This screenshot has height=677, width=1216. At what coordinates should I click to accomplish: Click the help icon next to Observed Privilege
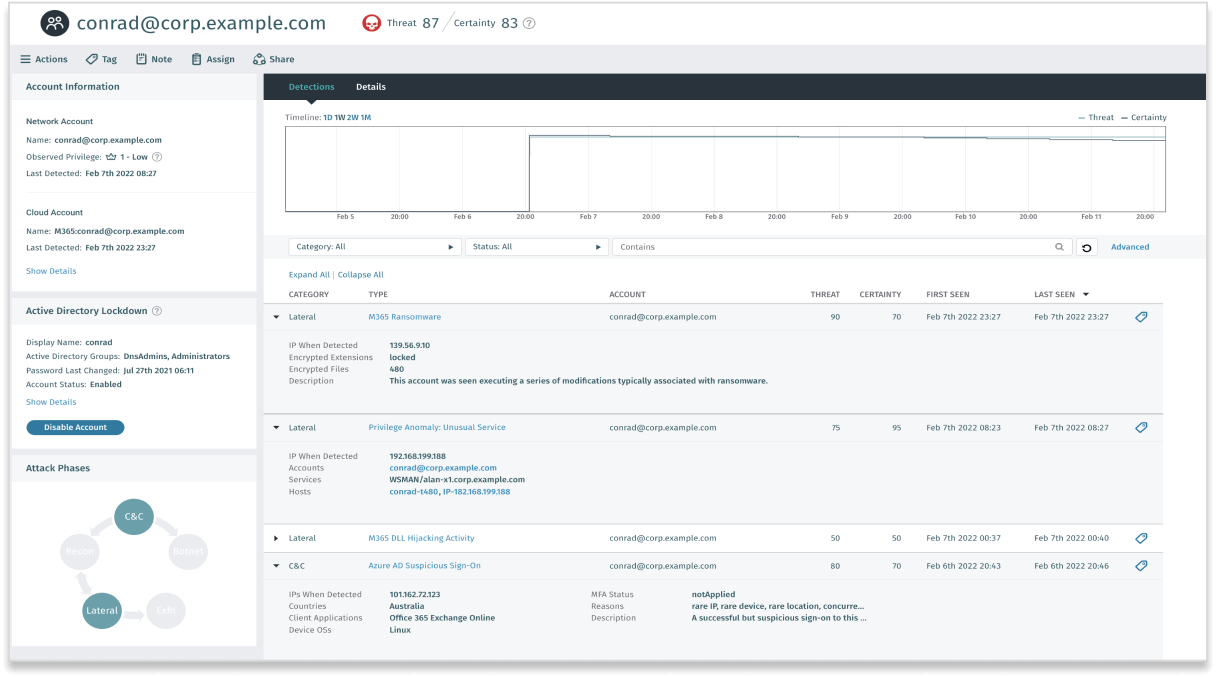158,156
